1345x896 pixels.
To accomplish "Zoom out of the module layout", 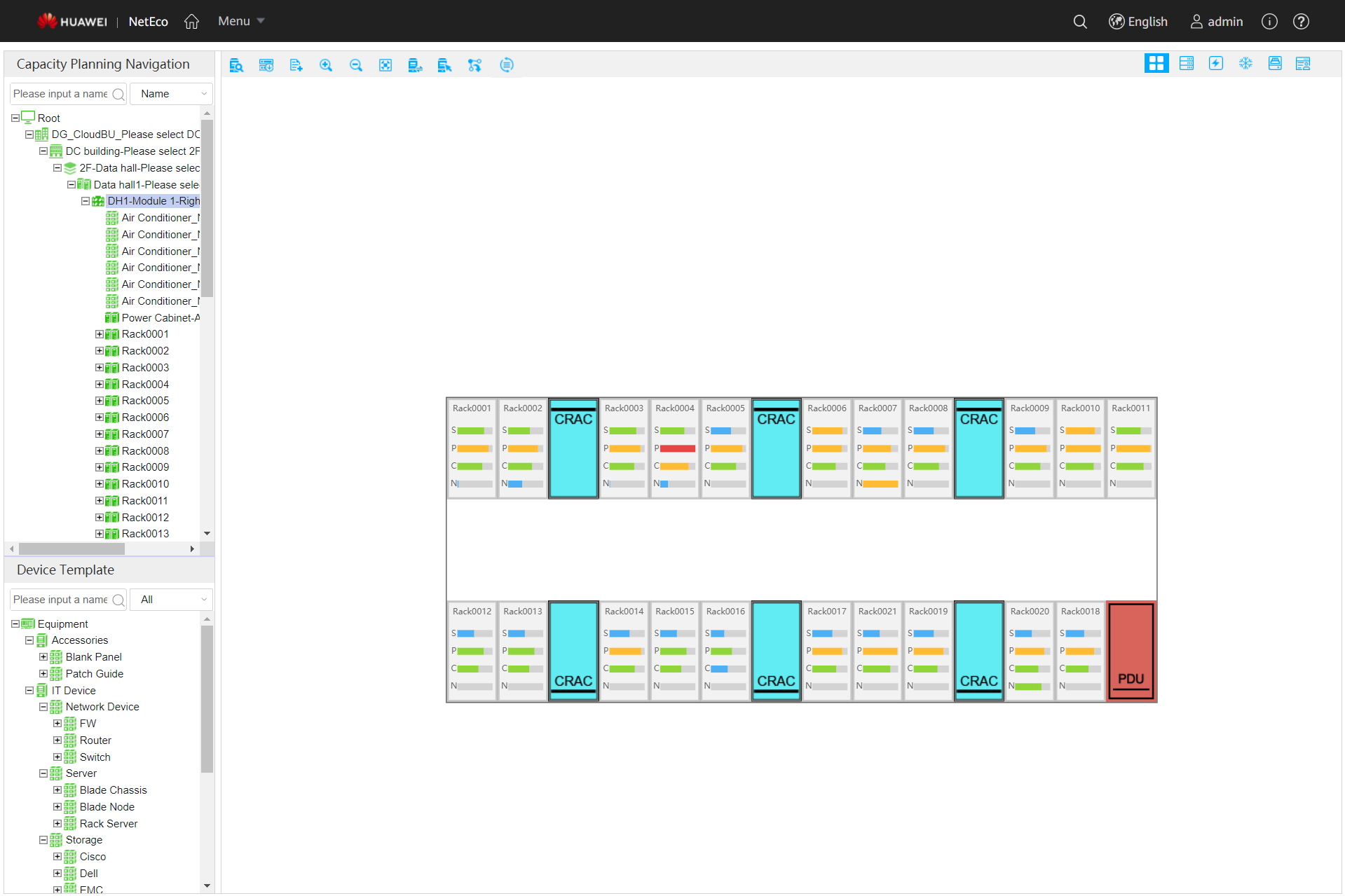I will click(x=355, y=64).
